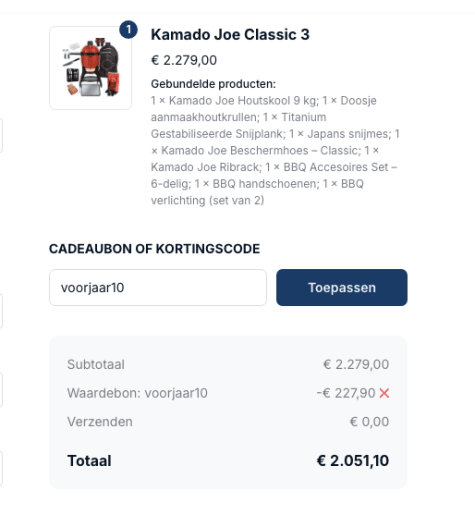Open the Kamado Joe product thumbnail
The image size is (475, 515).
click(x=90, y=68)
